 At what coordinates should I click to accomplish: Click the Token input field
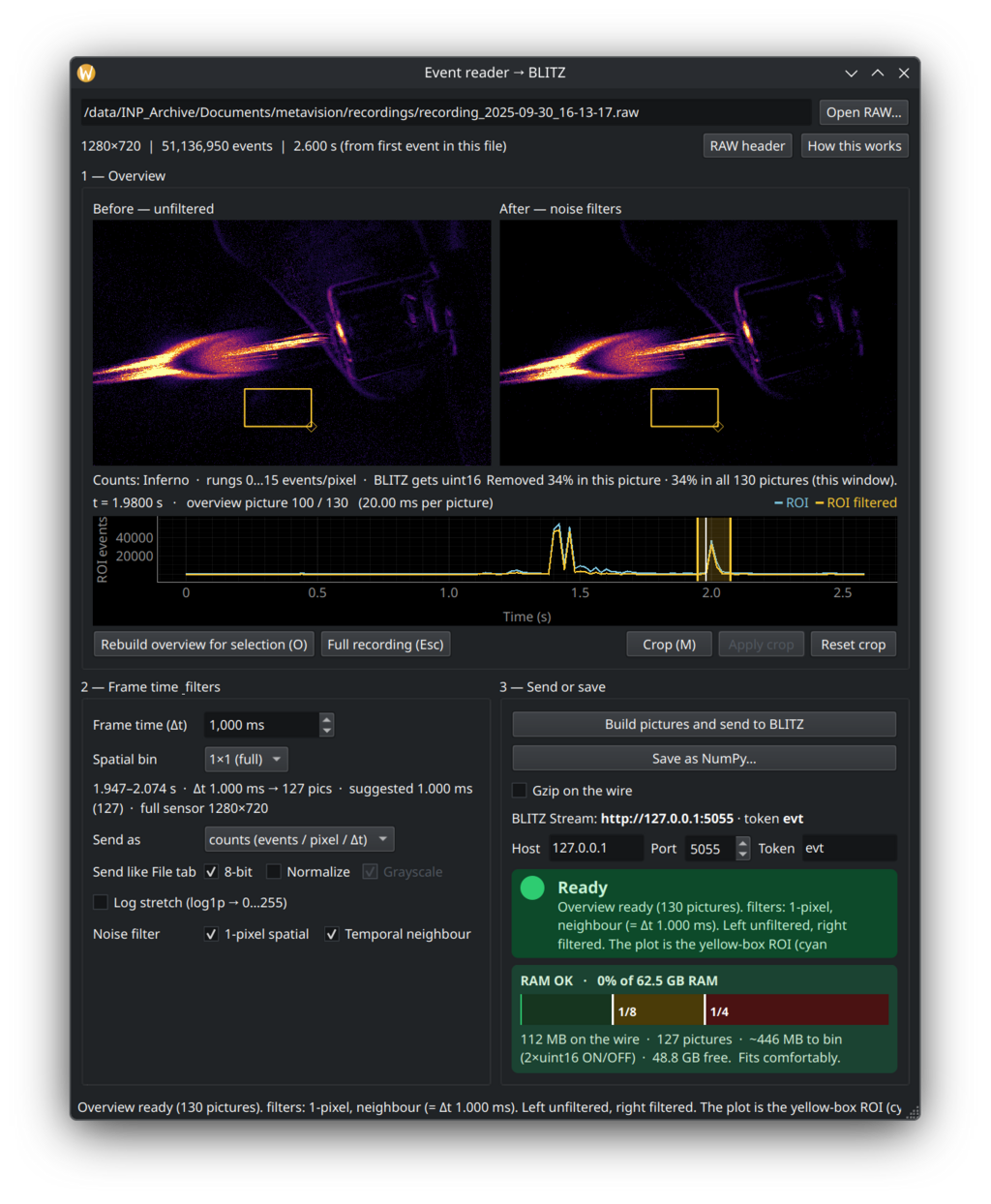coord(849,848)
